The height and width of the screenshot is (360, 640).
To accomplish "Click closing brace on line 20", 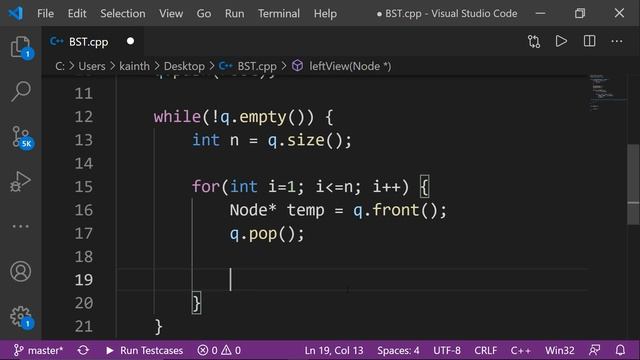I will (196, 303).
